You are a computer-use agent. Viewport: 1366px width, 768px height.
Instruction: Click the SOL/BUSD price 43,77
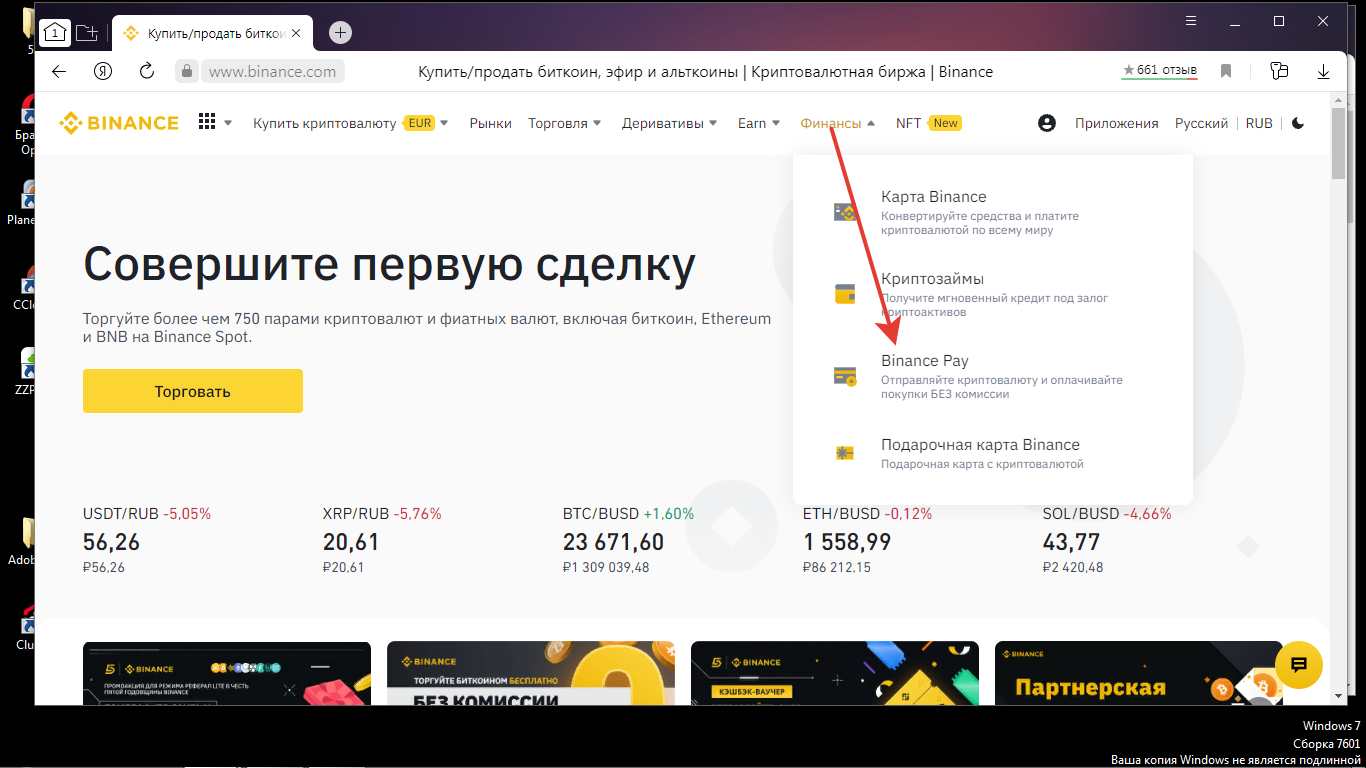(x=1072, y=542)
